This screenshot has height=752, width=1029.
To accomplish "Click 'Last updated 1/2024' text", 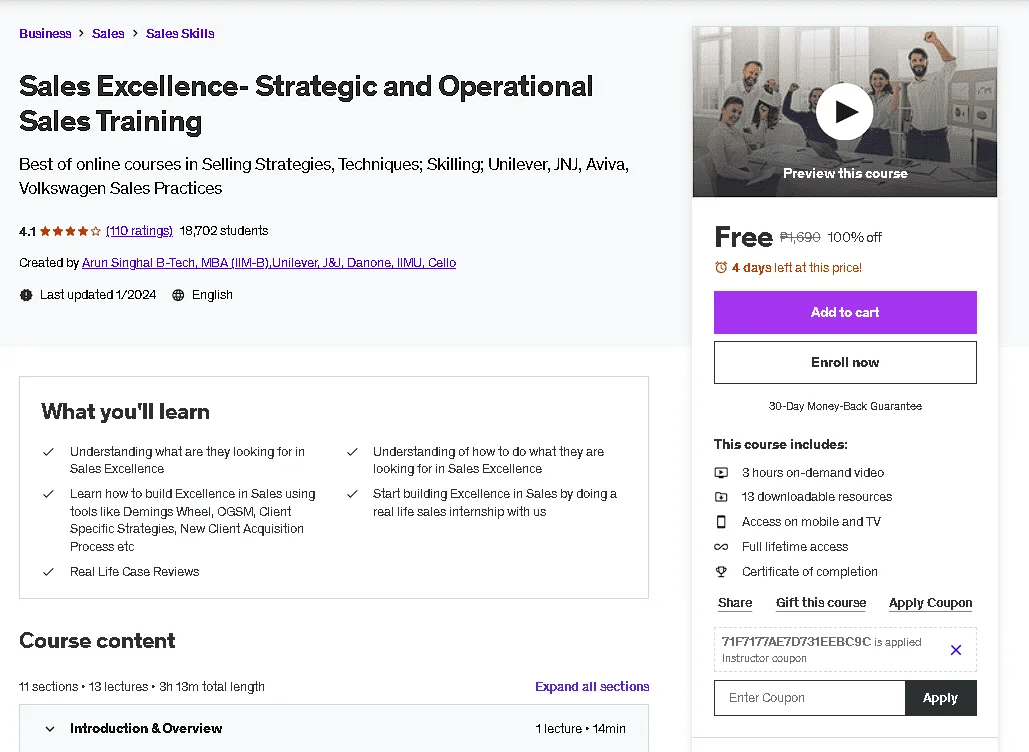I will [x=98, y=295].
